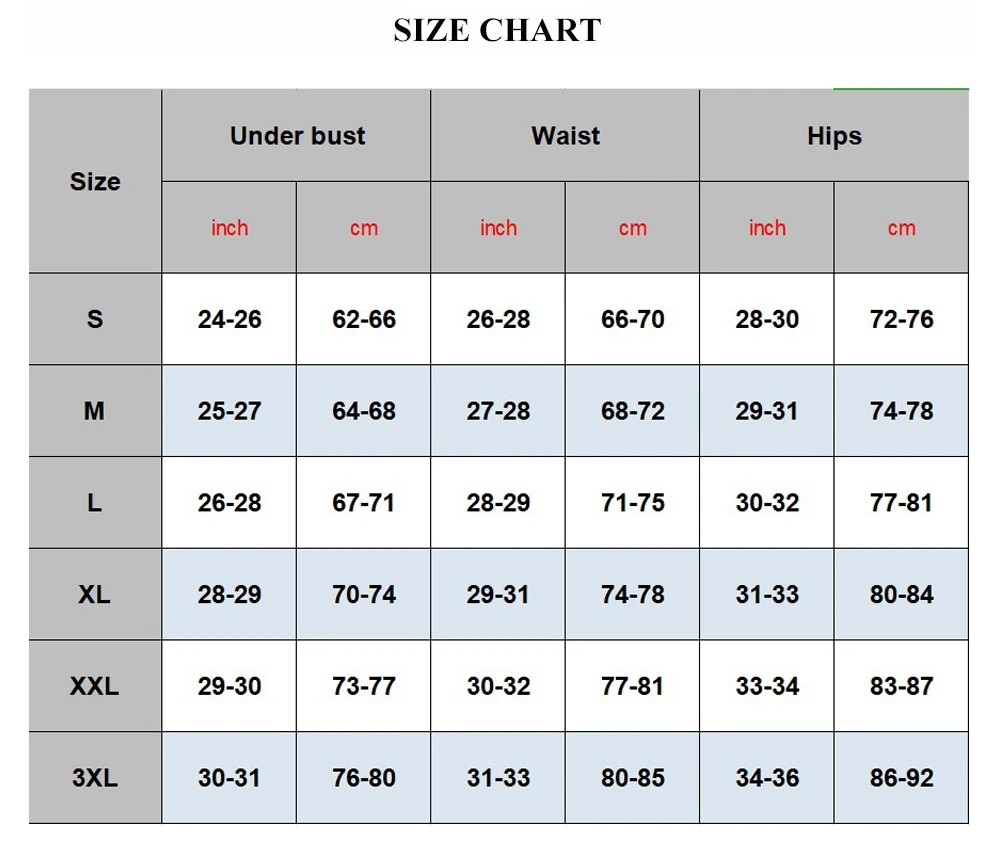Screen dimensions: 998x852
Task: Click the Size header cell
Action: click(x=95, y=181)
